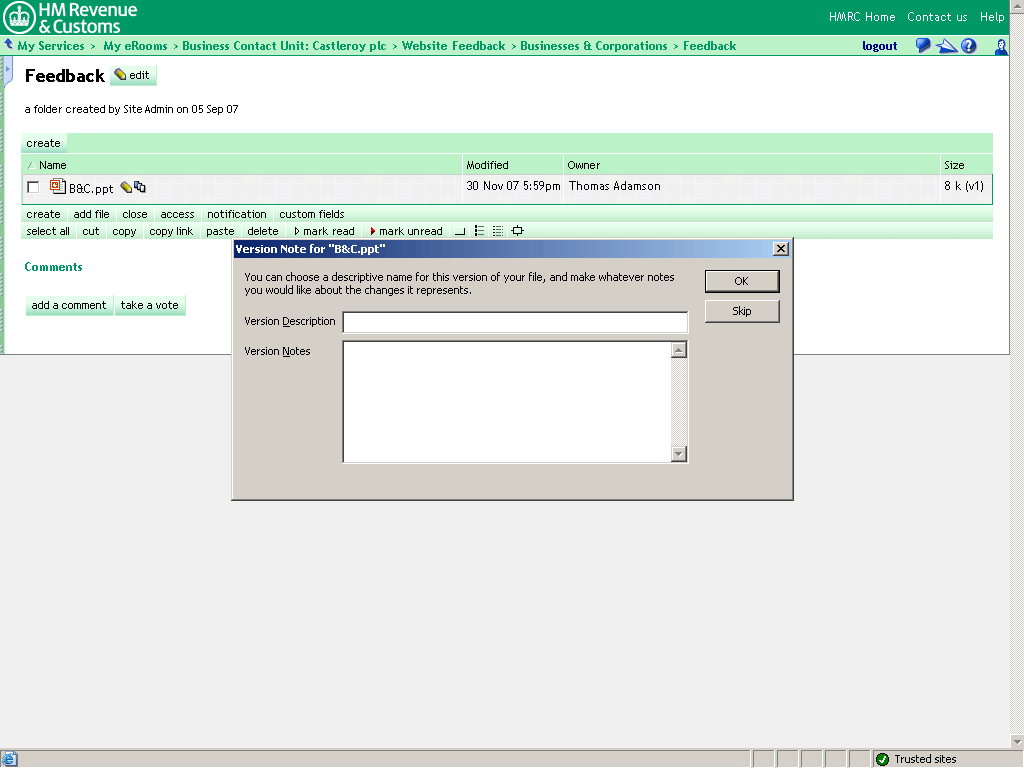Click the logout link
Viewport: 1024px width, 768px height.
pyautogui.click(x=879, y=46)
